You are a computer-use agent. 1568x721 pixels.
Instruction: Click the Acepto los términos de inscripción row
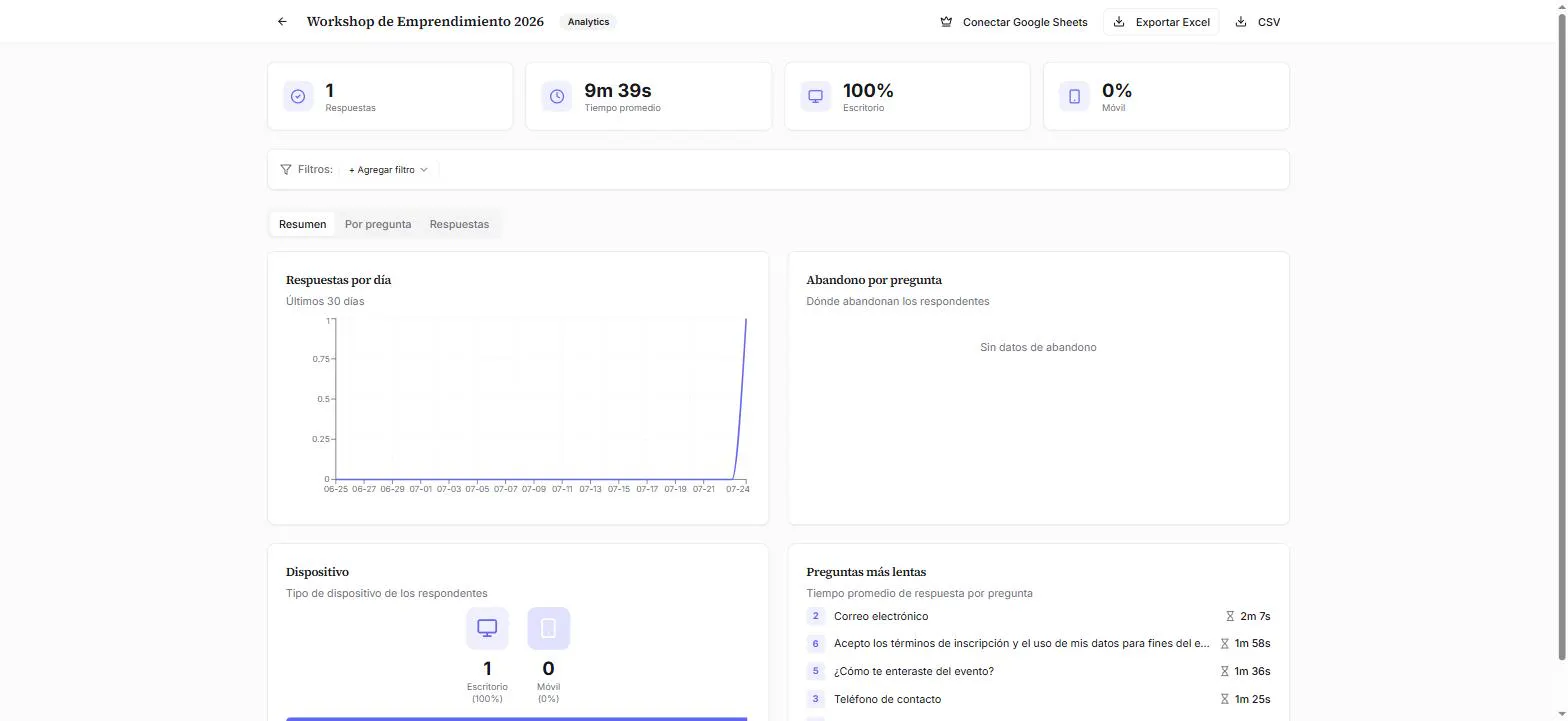(1038, 644)
